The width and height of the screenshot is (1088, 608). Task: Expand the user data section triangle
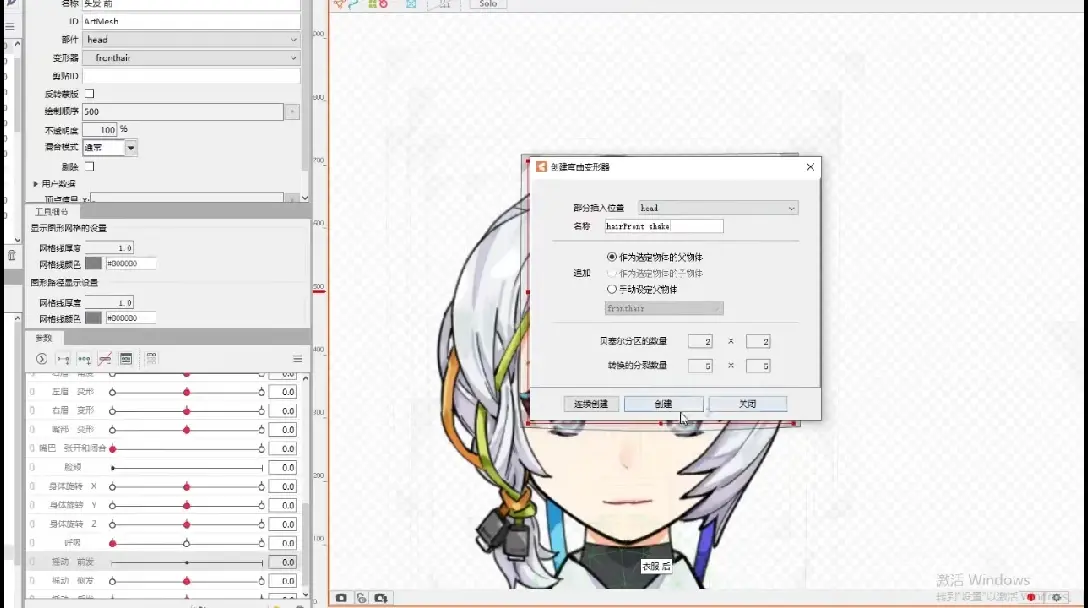pyautogui.click(x=35, y=184)
